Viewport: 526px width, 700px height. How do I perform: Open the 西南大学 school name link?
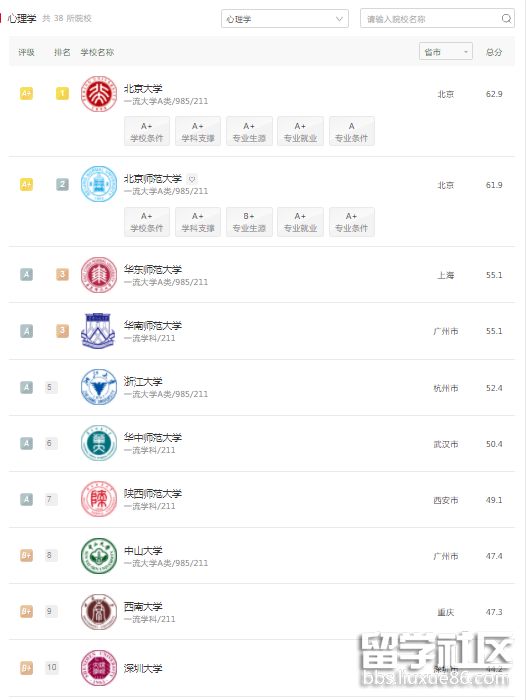coord(143,606)
